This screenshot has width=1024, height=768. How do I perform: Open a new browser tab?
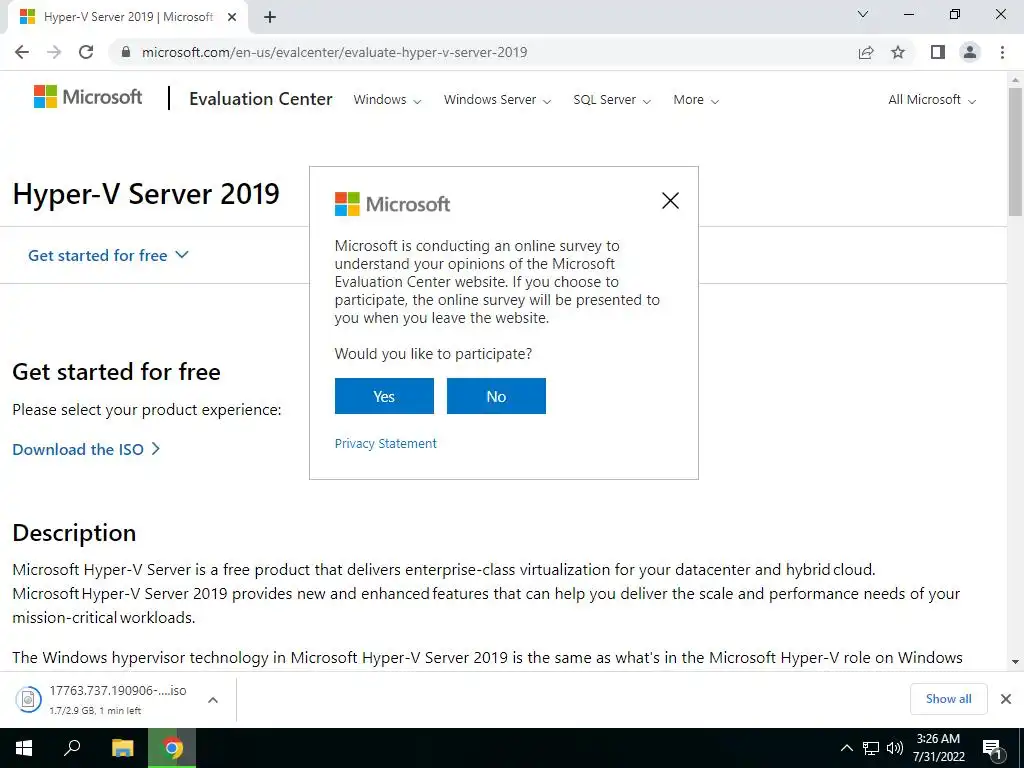click(270, 18)
